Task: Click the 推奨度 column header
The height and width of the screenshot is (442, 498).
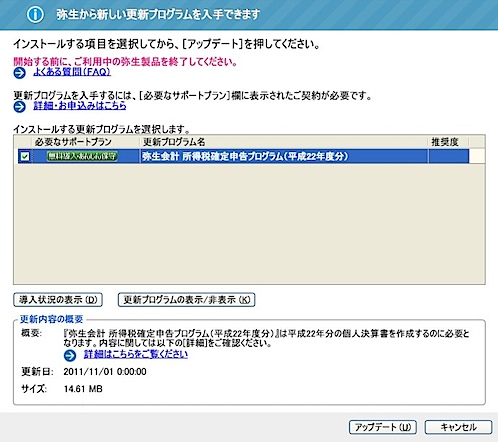Action: (x=448, y=142)
